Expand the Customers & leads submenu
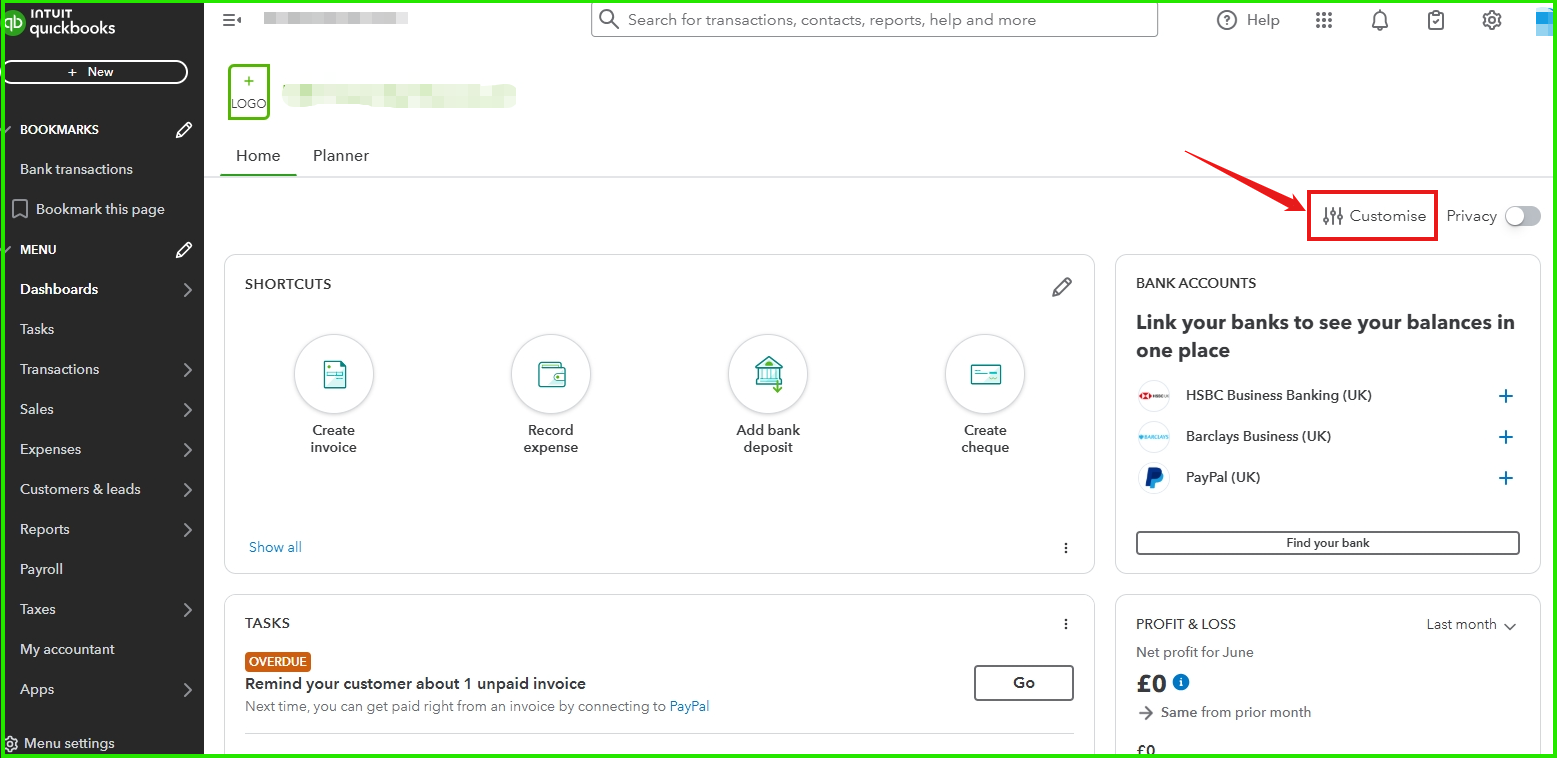The image size is (1557, 758). point(187,490)
